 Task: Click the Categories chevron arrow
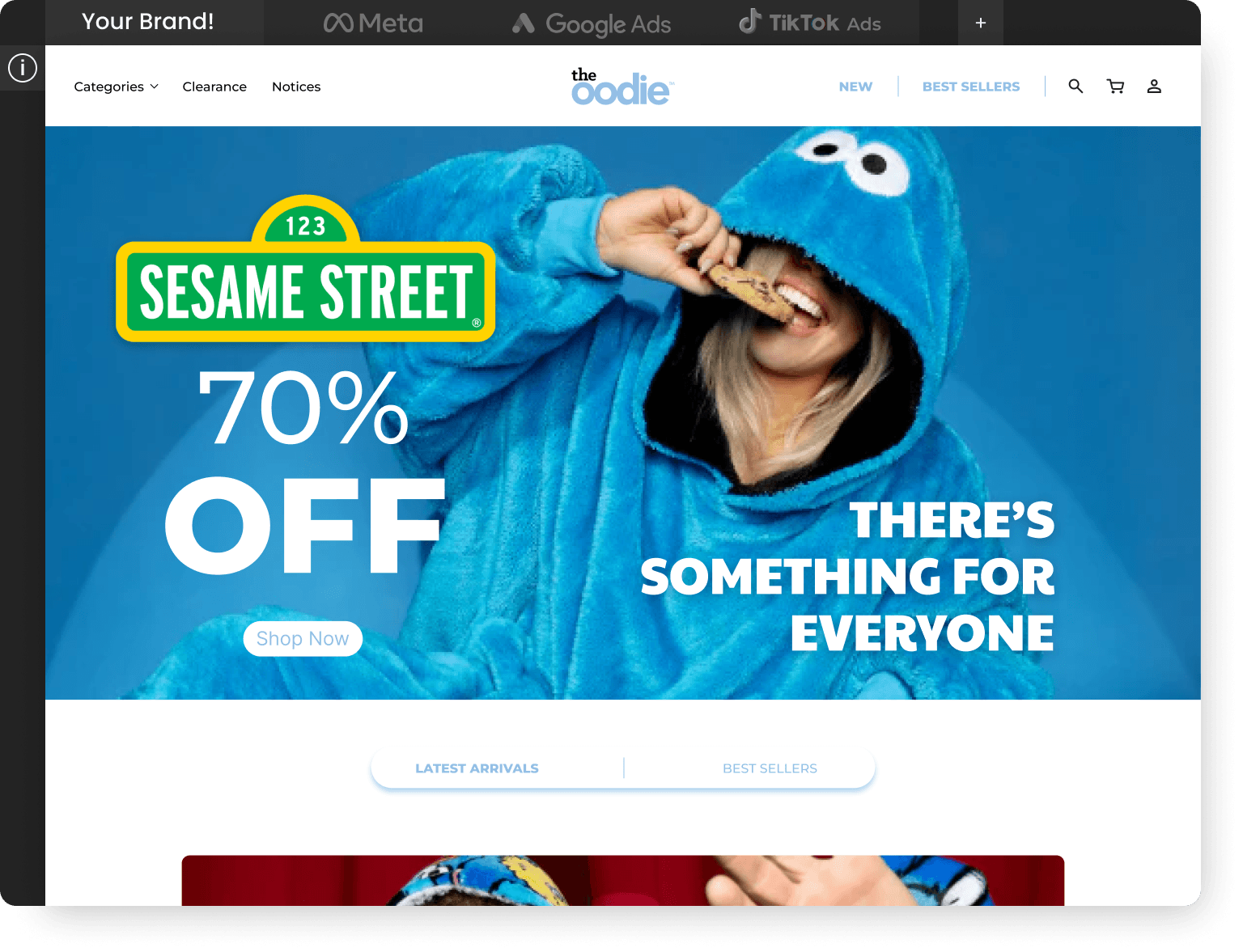pos(155,87)
